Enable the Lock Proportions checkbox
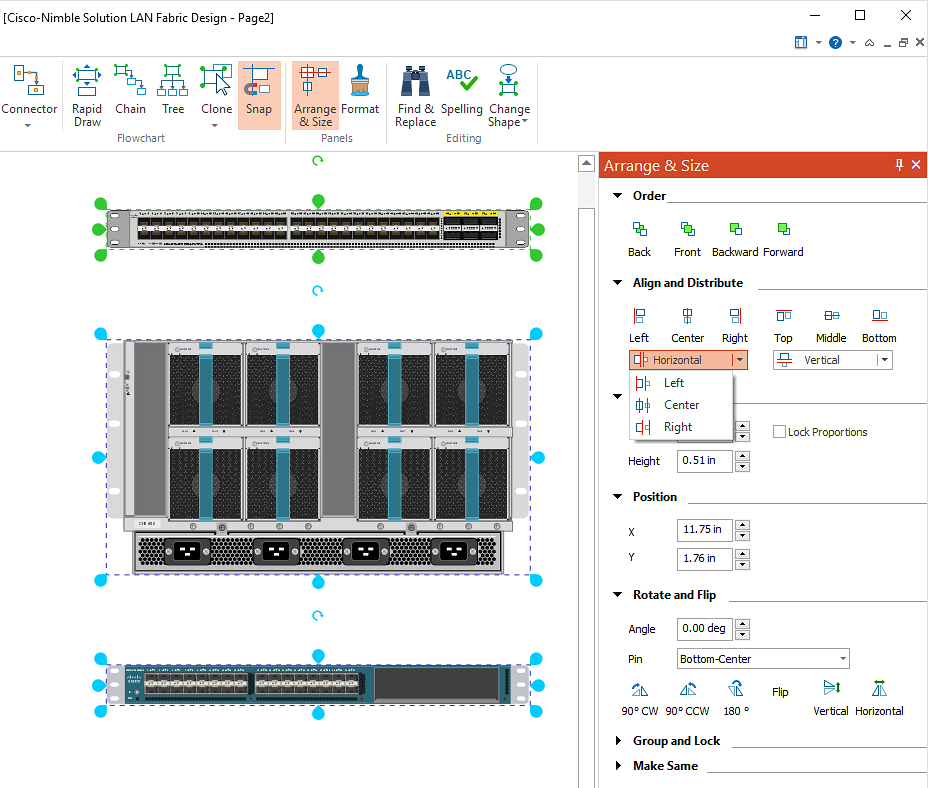 tap(780, 432)
